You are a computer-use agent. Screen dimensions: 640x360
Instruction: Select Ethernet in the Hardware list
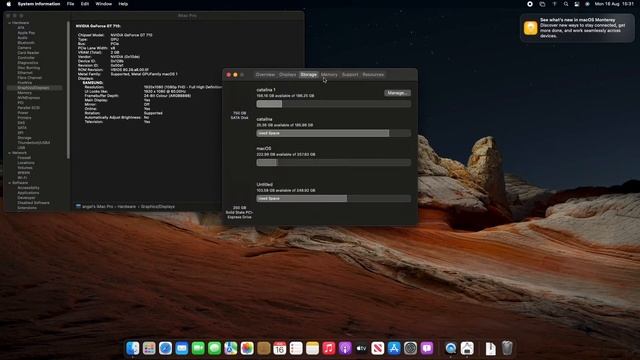tap(25, 73)
